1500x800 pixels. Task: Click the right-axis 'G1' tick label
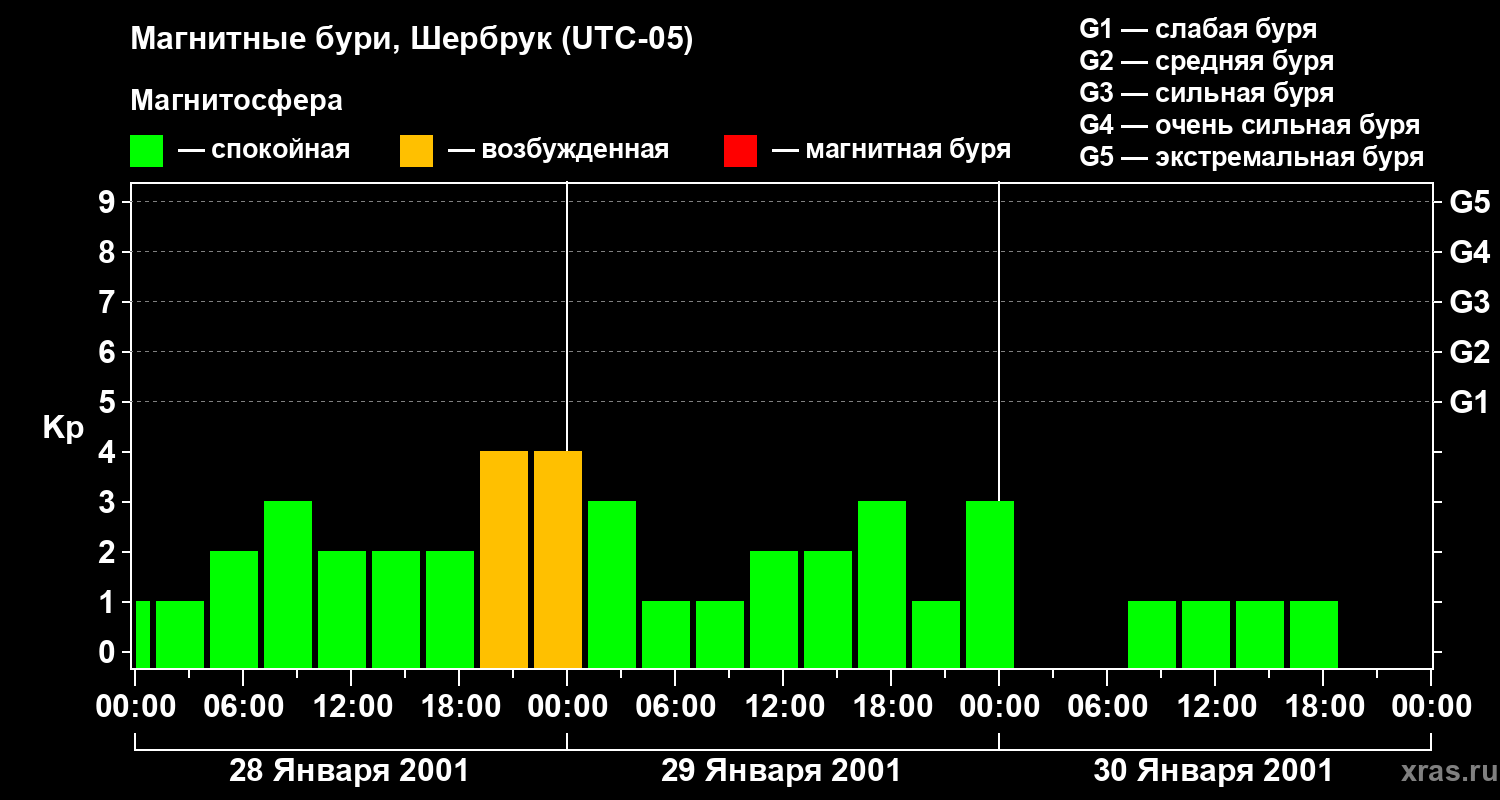[1469, 402]
